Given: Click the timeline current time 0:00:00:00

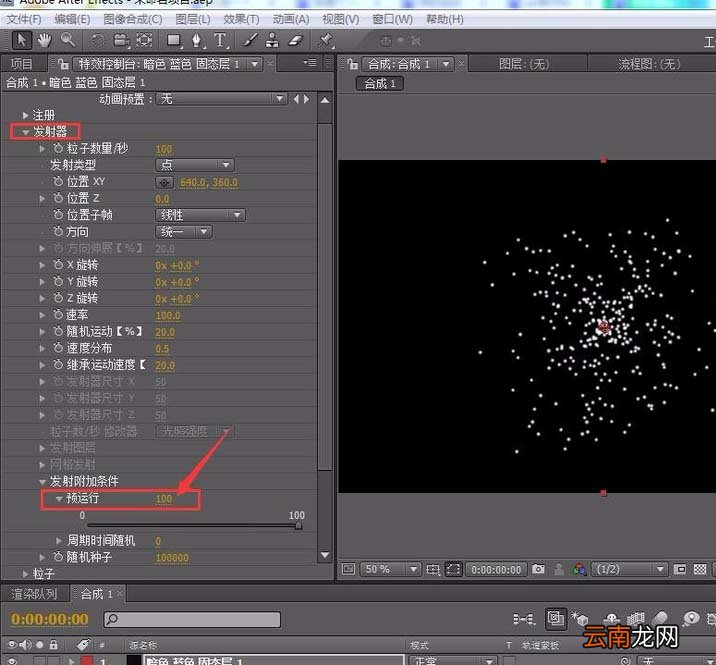Looking at the screenshot, I should pos(50,619).
